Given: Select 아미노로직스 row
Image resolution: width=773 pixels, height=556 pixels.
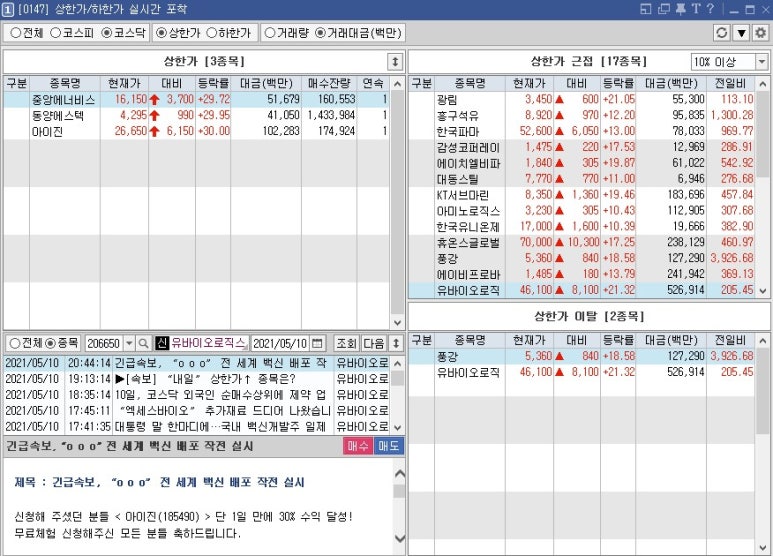Looking at the screenshot, I should click(582, 210).
